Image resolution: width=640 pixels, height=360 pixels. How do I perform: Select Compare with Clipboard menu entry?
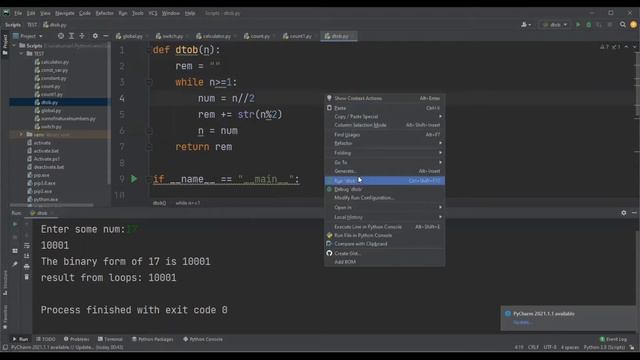click(x=384, y=244)
